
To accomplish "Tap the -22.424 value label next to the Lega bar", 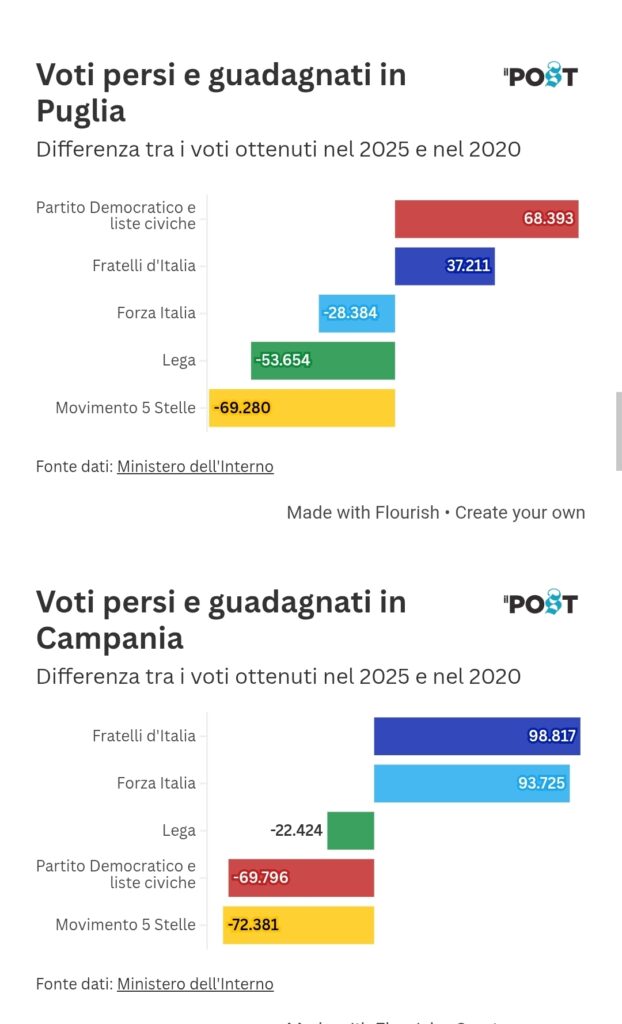I will point(296,830).
